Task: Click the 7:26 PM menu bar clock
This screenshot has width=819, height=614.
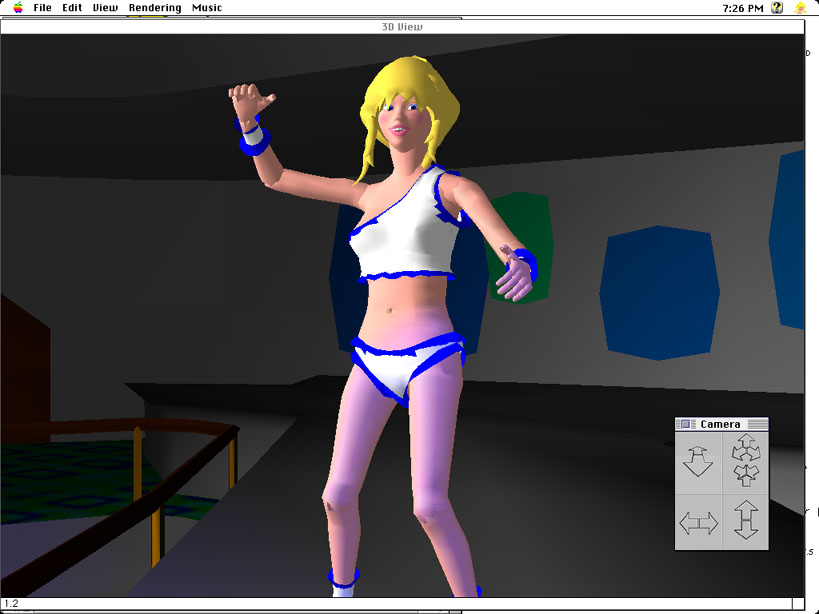Action: click(743, 8)
